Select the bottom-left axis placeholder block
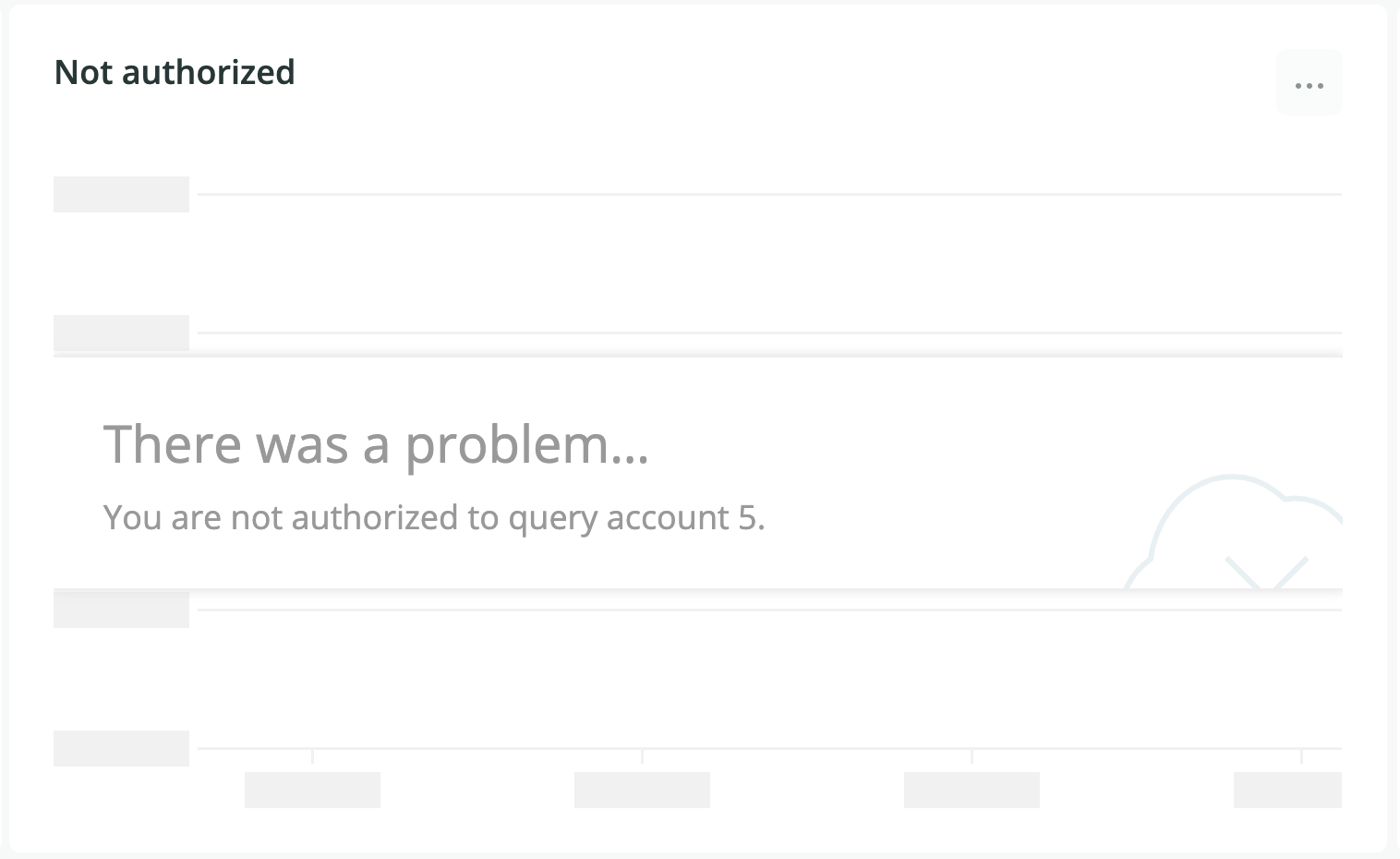Image resolution: width=1400 pixels, height=859 pixels. point(121,748)
